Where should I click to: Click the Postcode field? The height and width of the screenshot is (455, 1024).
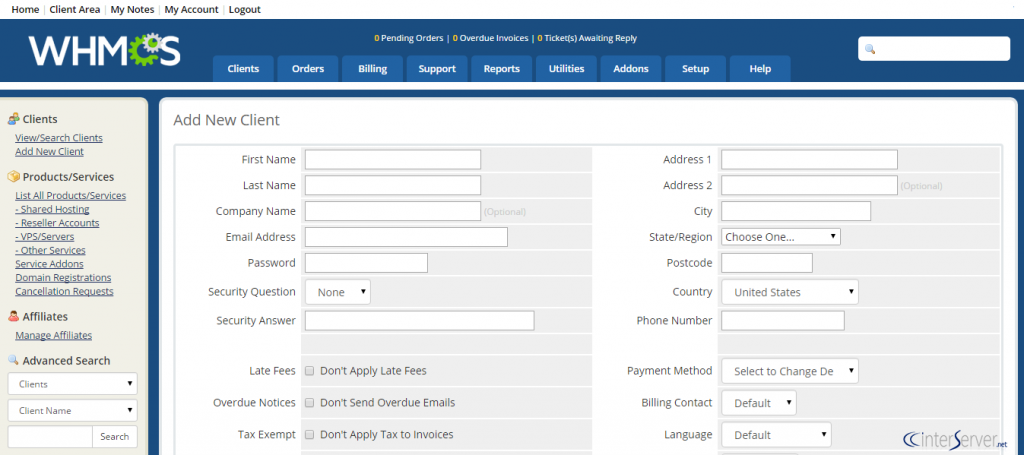coord(767,263)
